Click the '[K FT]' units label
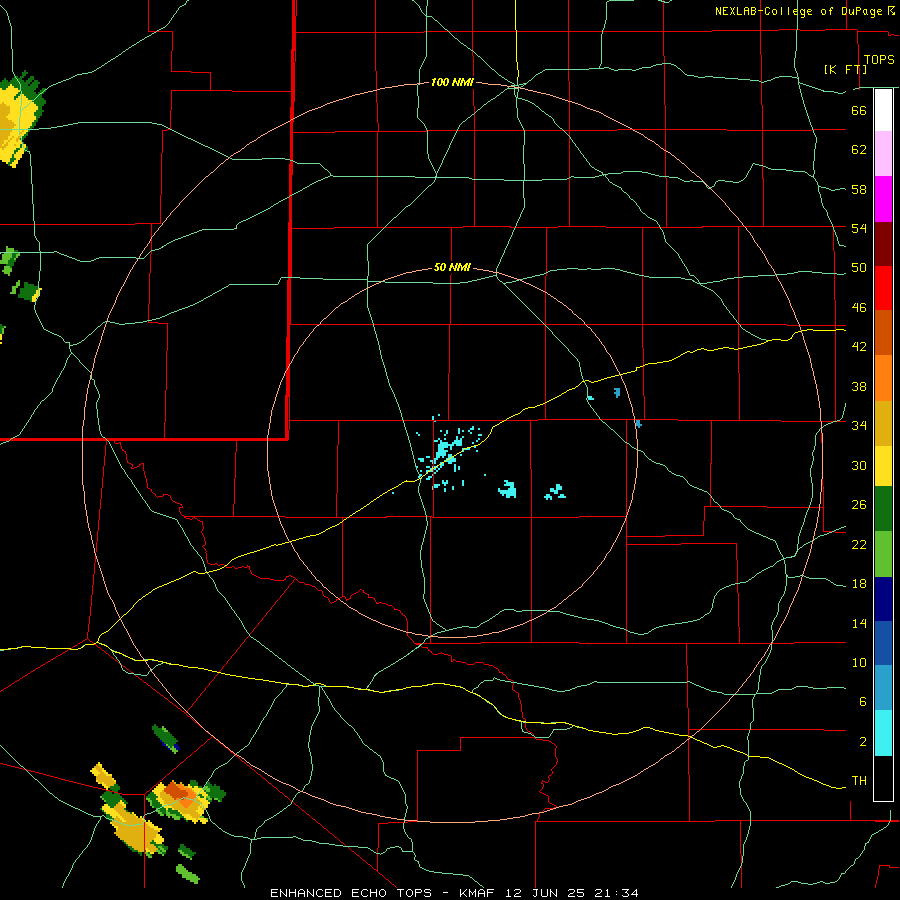 [845, 69]
